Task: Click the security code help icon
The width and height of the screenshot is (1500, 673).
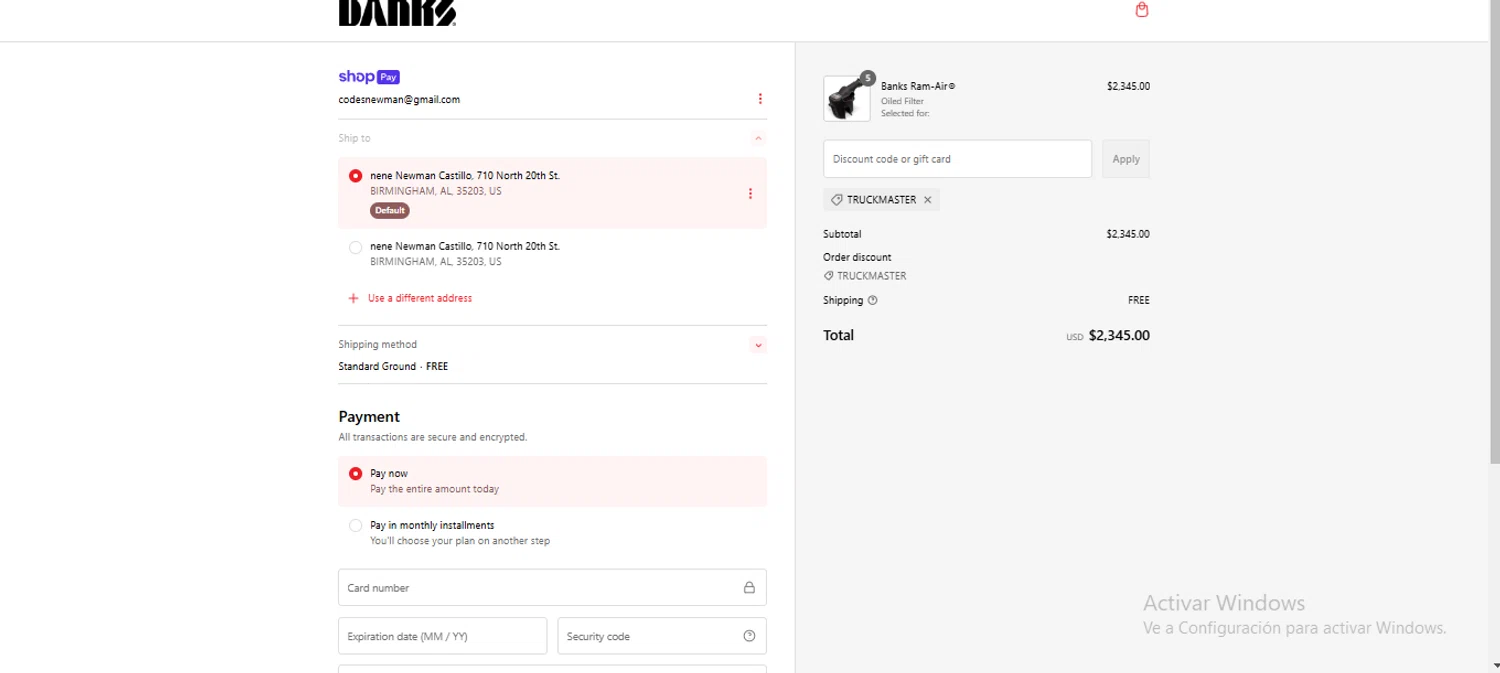Action: (749, 636)
